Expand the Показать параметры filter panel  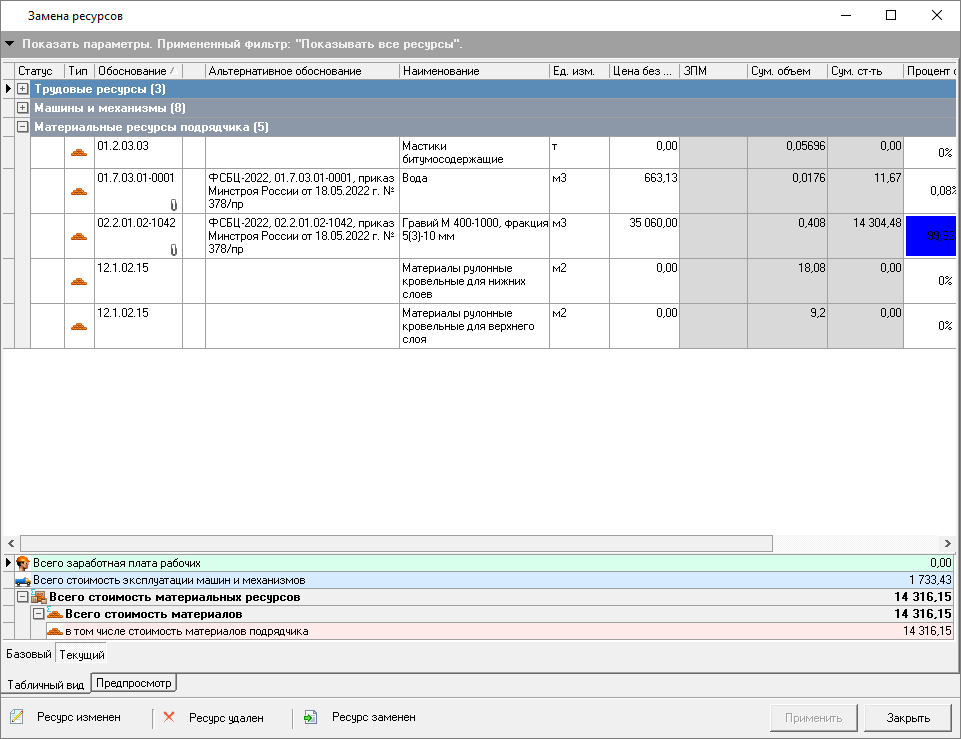9,44
